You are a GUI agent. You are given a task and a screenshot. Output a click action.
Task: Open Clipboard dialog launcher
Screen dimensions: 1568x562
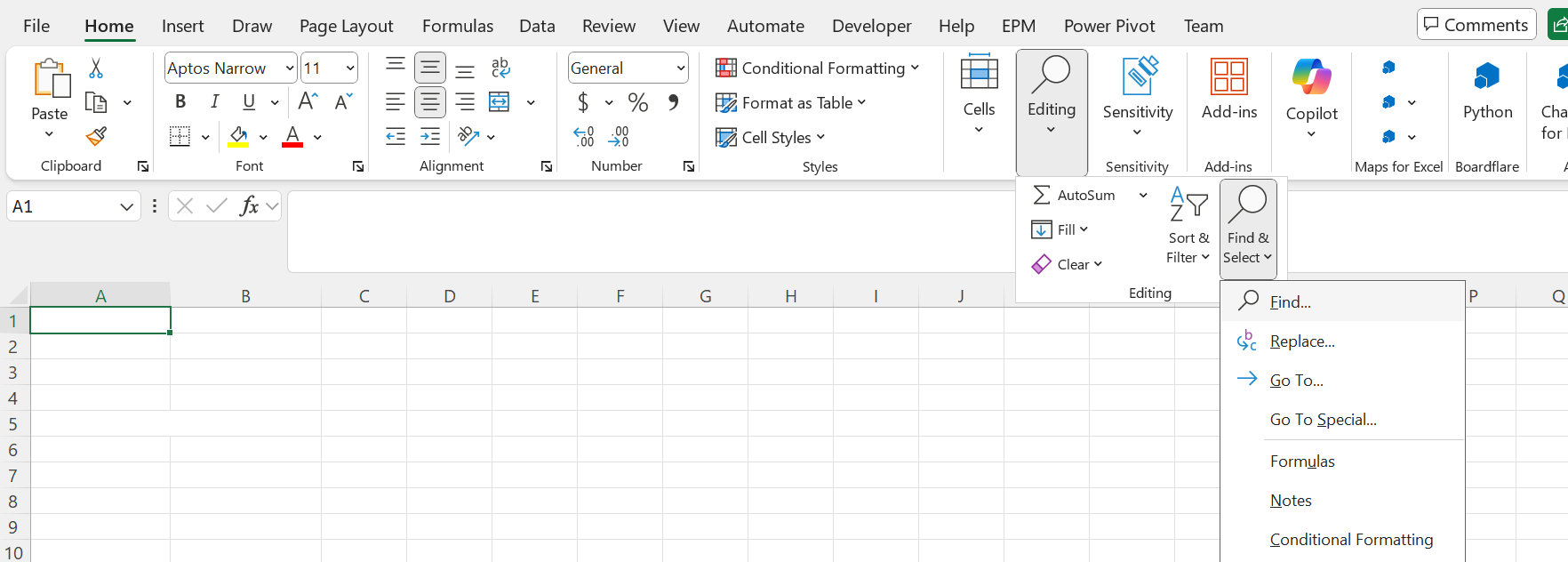pos(143,166)
